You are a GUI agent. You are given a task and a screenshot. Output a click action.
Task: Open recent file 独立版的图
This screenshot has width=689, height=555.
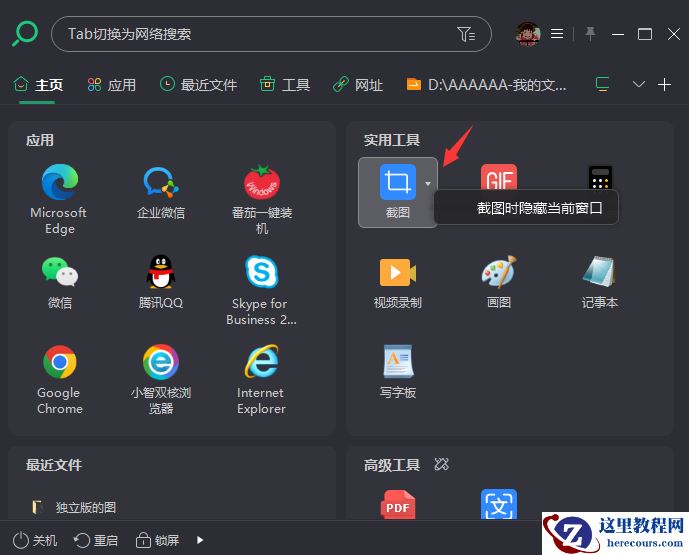pos(74,507)
